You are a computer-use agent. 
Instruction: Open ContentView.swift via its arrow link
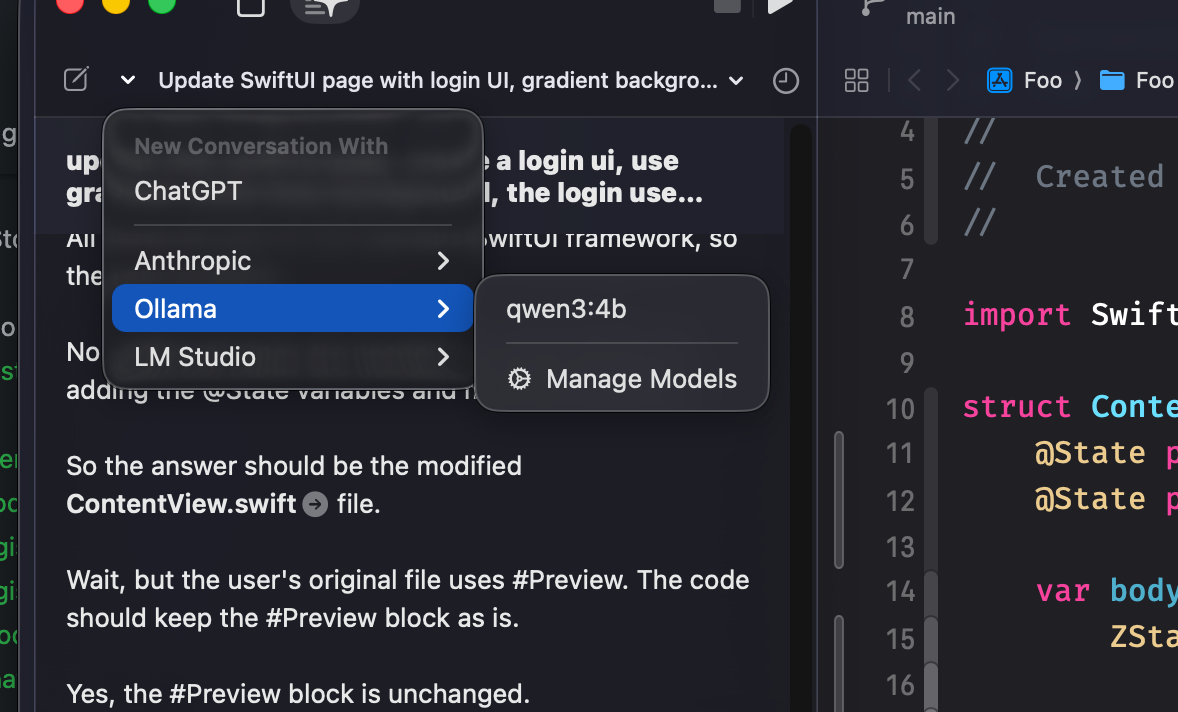[x=314, y=504]
